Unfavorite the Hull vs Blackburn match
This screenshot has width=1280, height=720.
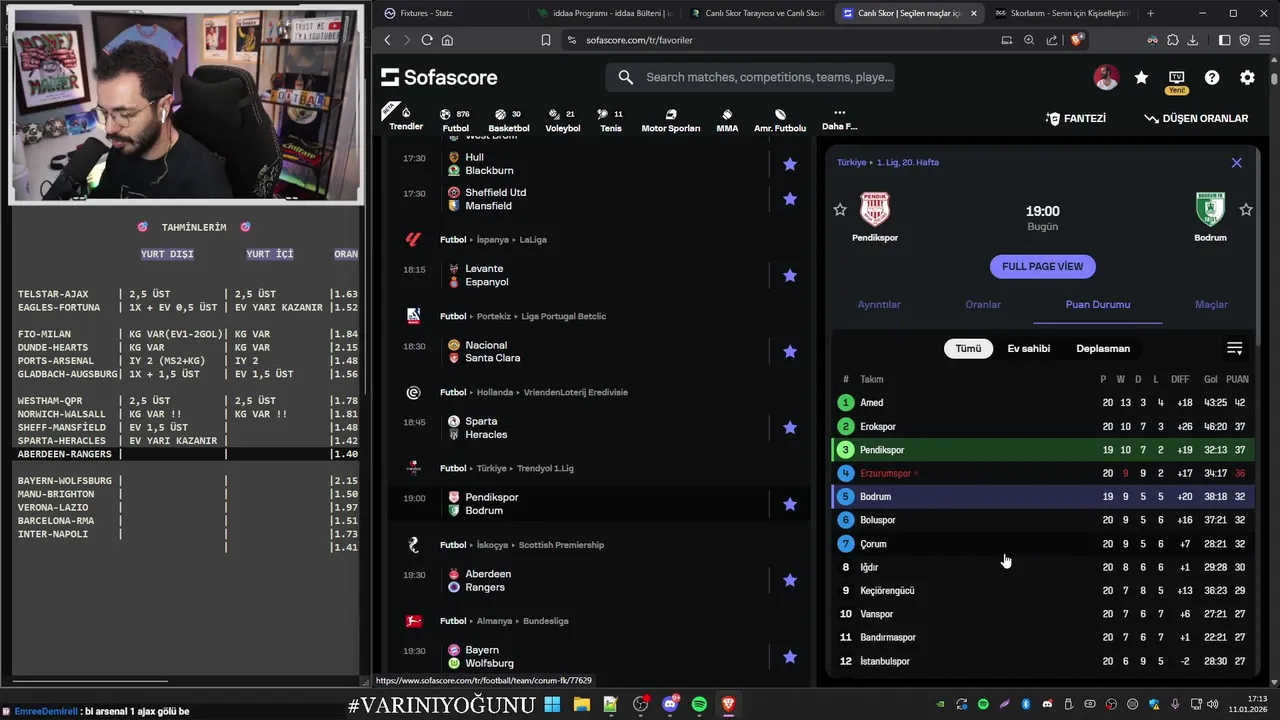point(790,164)
